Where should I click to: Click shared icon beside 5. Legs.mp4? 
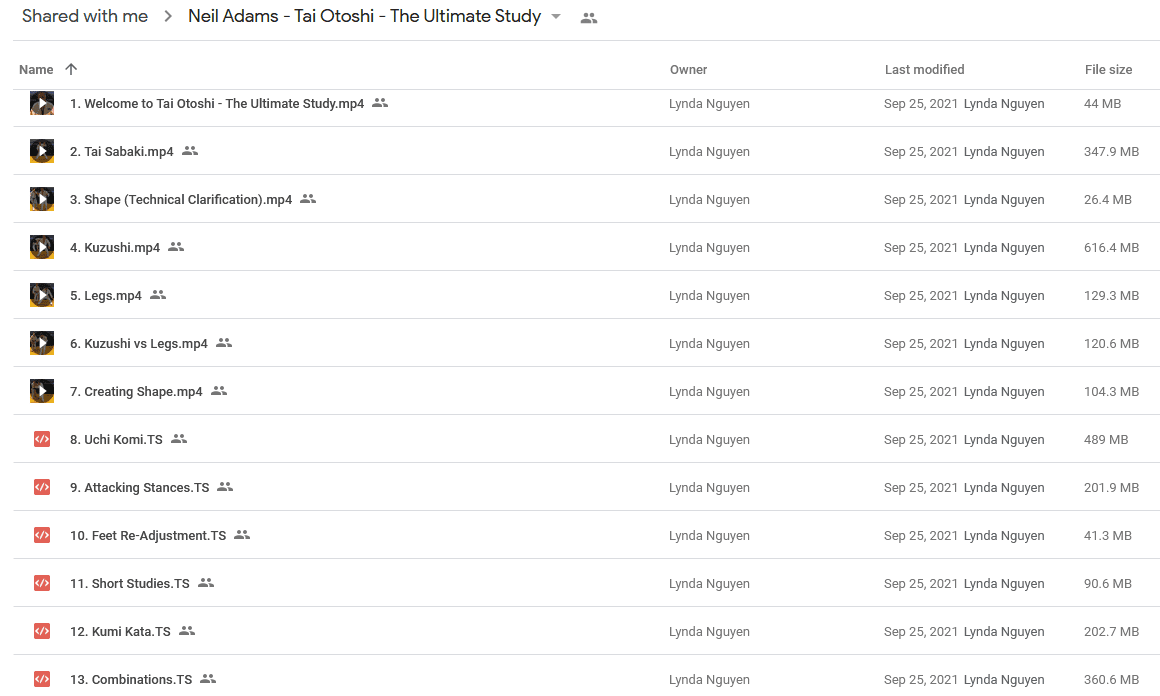(x=158, y=295)
